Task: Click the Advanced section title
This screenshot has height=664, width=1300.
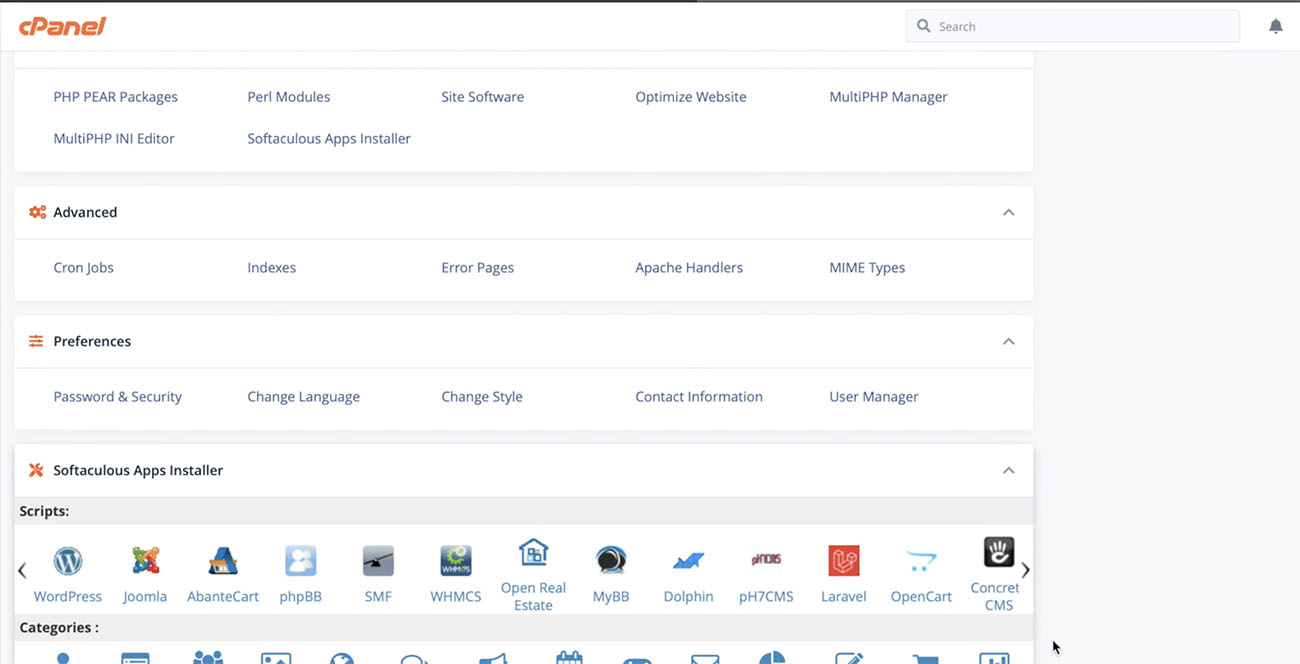Action: click(85, 212)
